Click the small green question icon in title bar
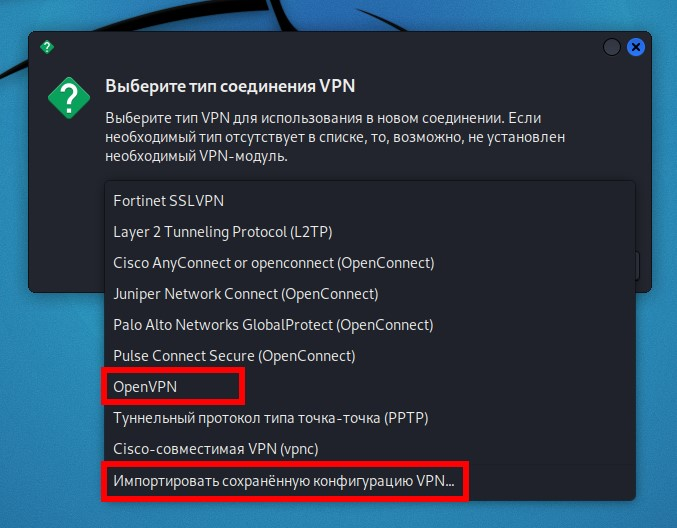This screenshot has height=528, width=677. [47, 47]
